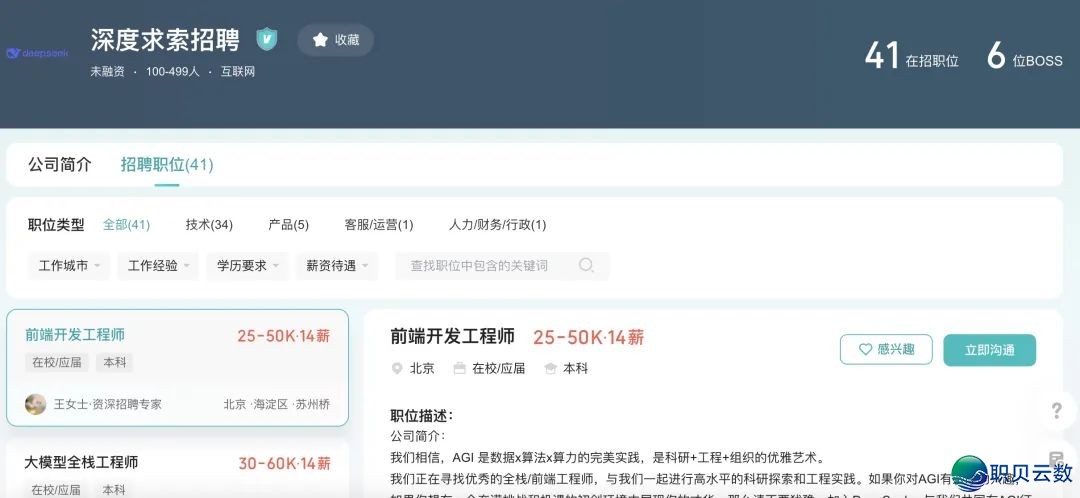Filter by 产品(5) job type
This screenshot has width=1080, height=498.
point(289,225)
